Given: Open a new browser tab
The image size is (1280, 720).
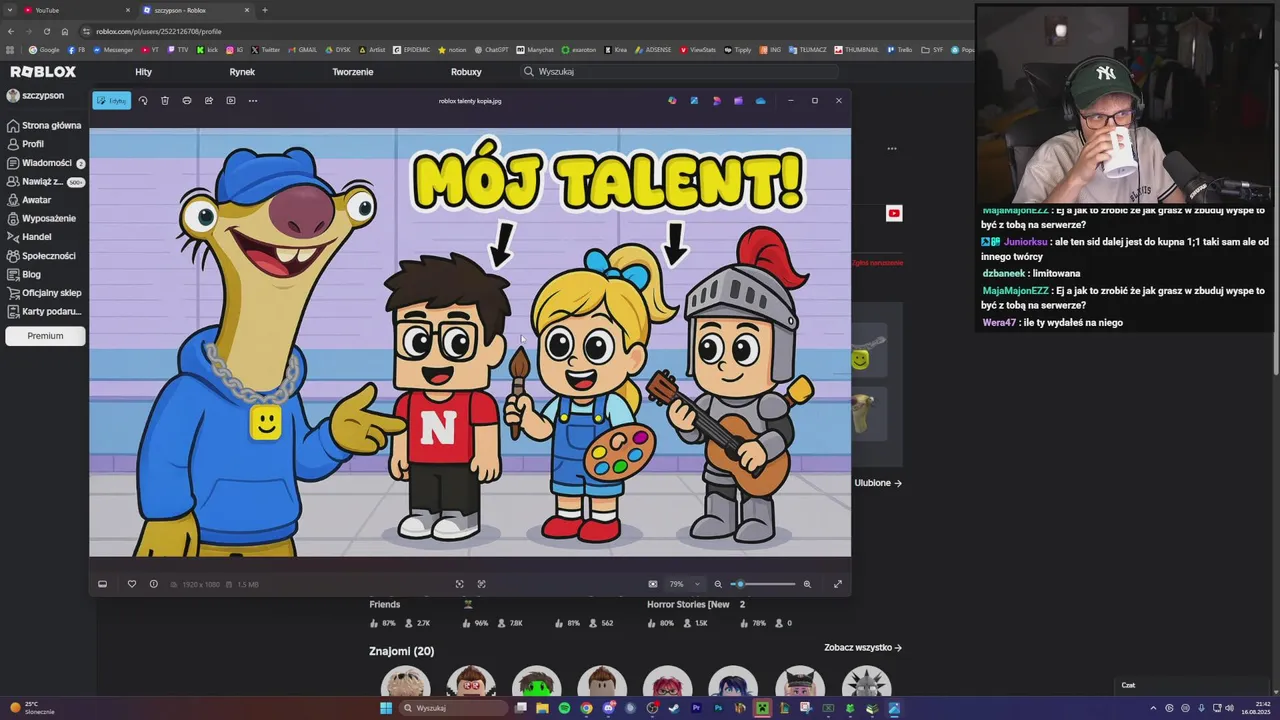Looking at the screenshot, I should coord(264,10).
